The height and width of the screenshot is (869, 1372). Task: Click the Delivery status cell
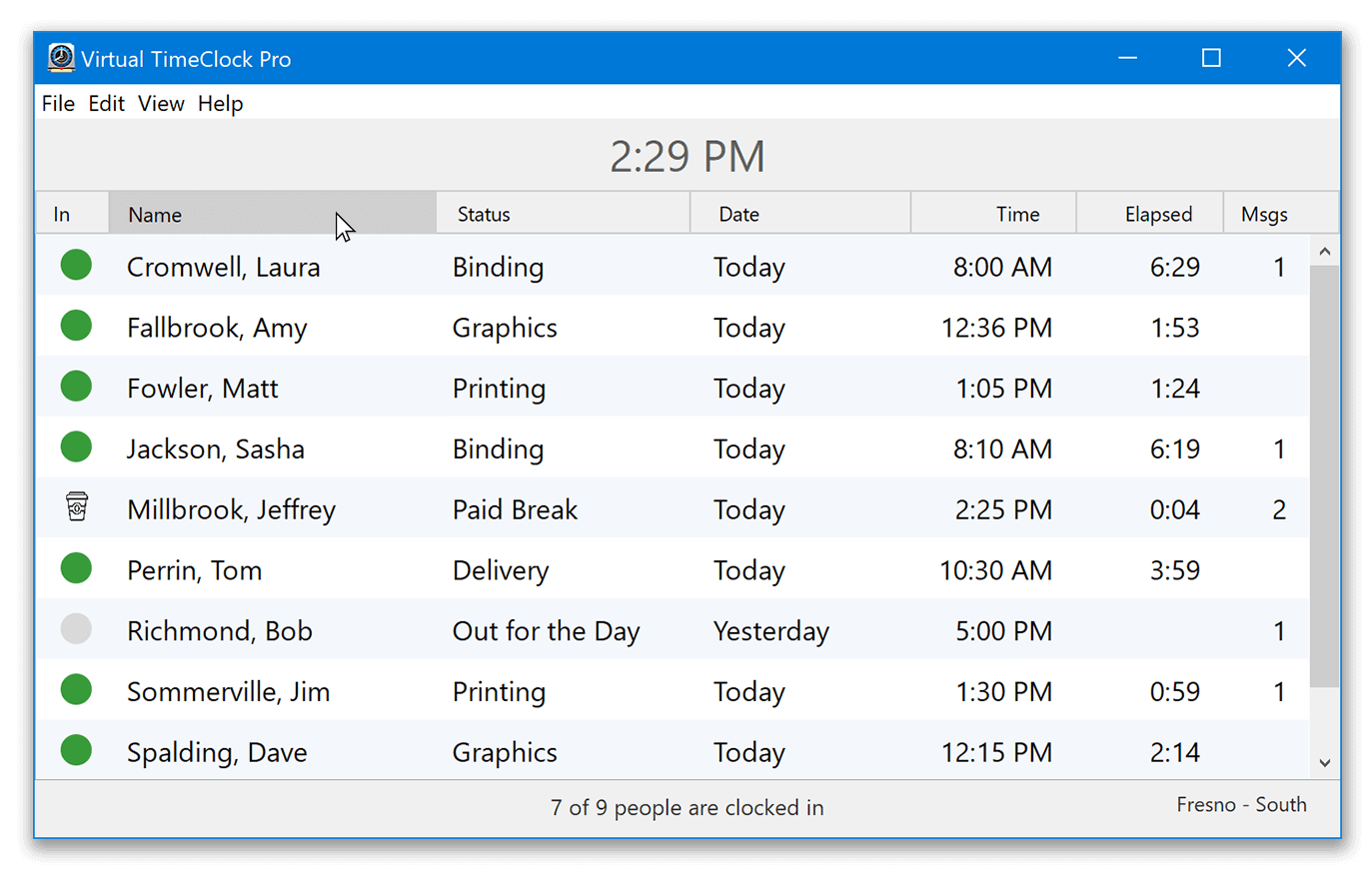pos(501,571)
